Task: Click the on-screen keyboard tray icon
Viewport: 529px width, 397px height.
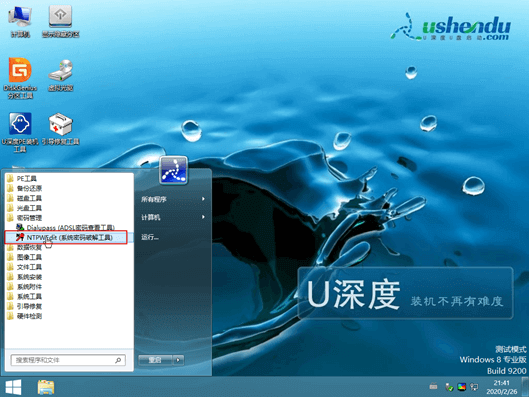Action: [434, 386]
